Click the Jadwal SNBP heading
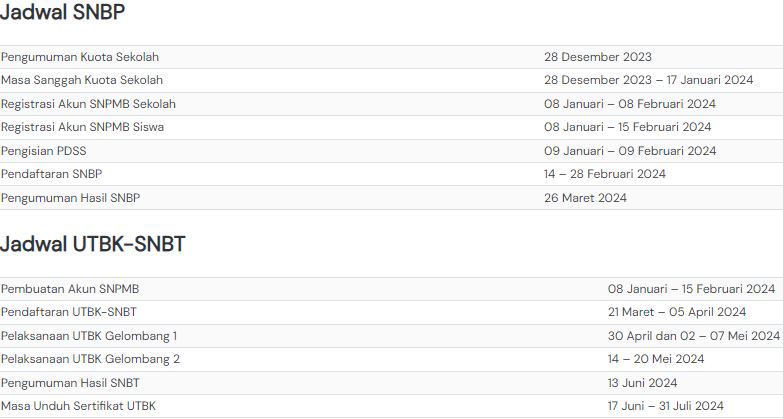Screen dimensions: 783x419 pos(63,13)
